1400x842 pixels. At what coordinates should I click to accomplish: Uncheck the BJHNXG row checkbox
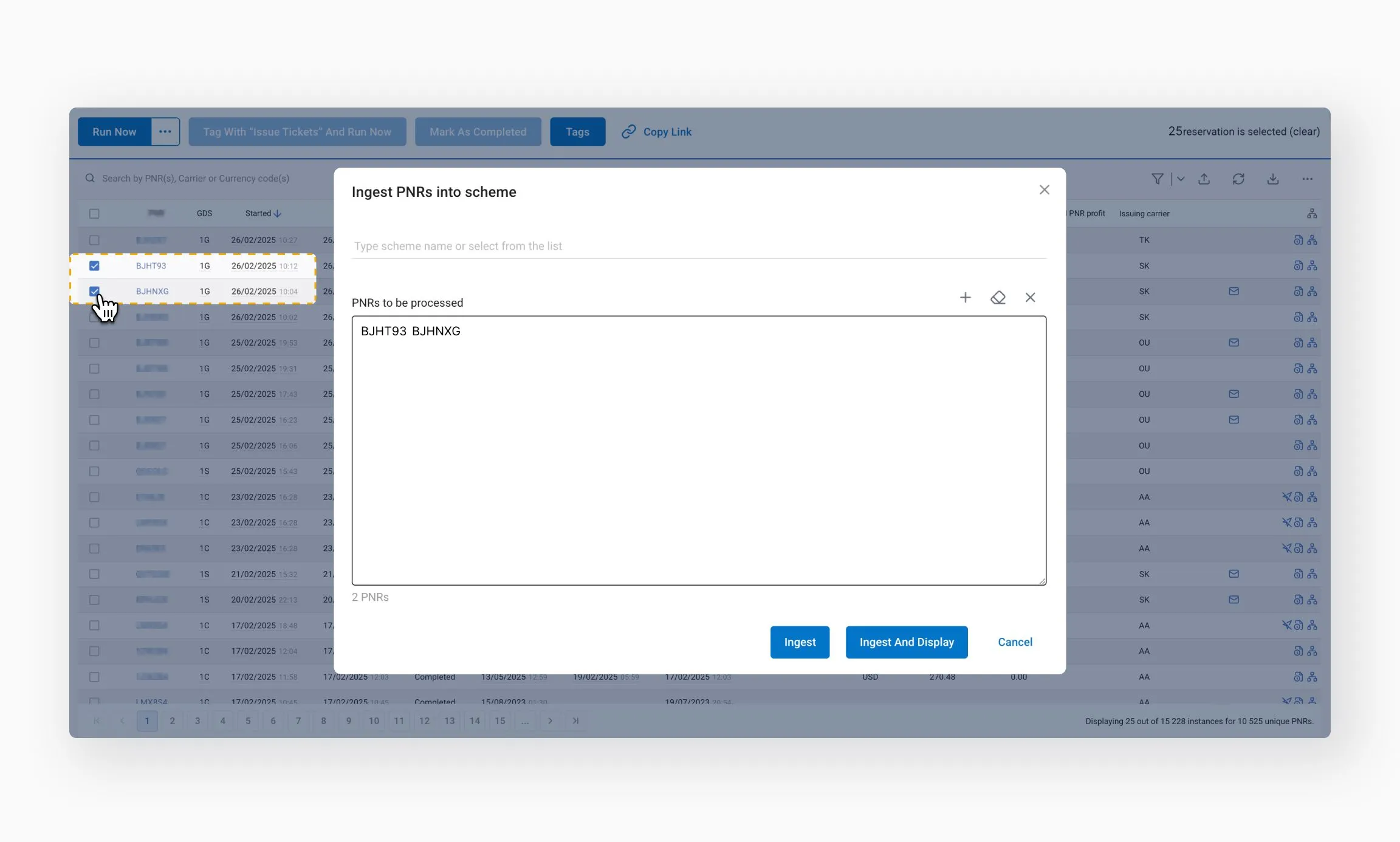[x=94, y=292]
